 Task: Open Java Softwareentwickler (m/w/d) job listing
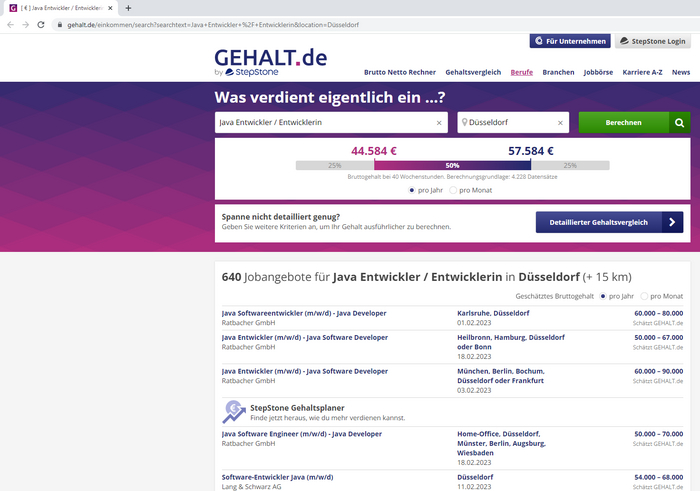coord(304,313)
